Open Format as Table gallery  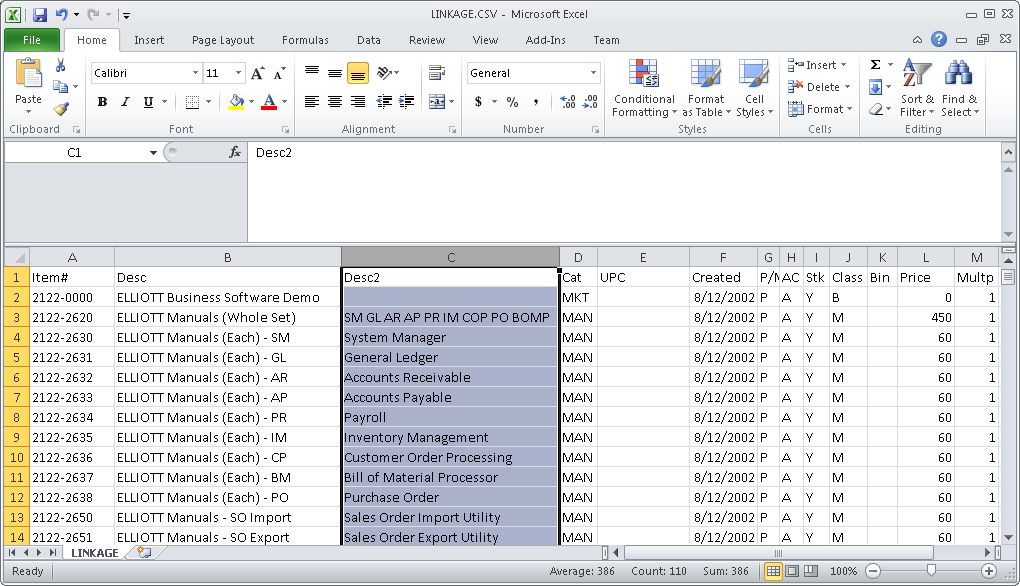706,88
